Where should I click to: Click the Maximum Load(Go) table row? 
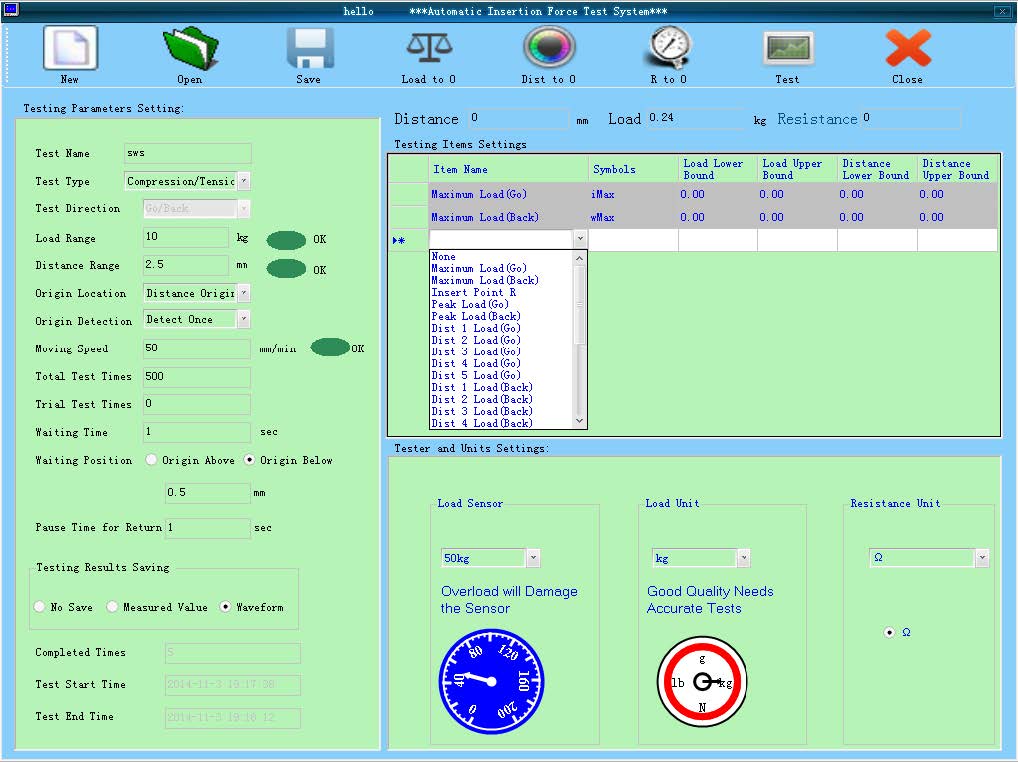[x=478, y=194]
